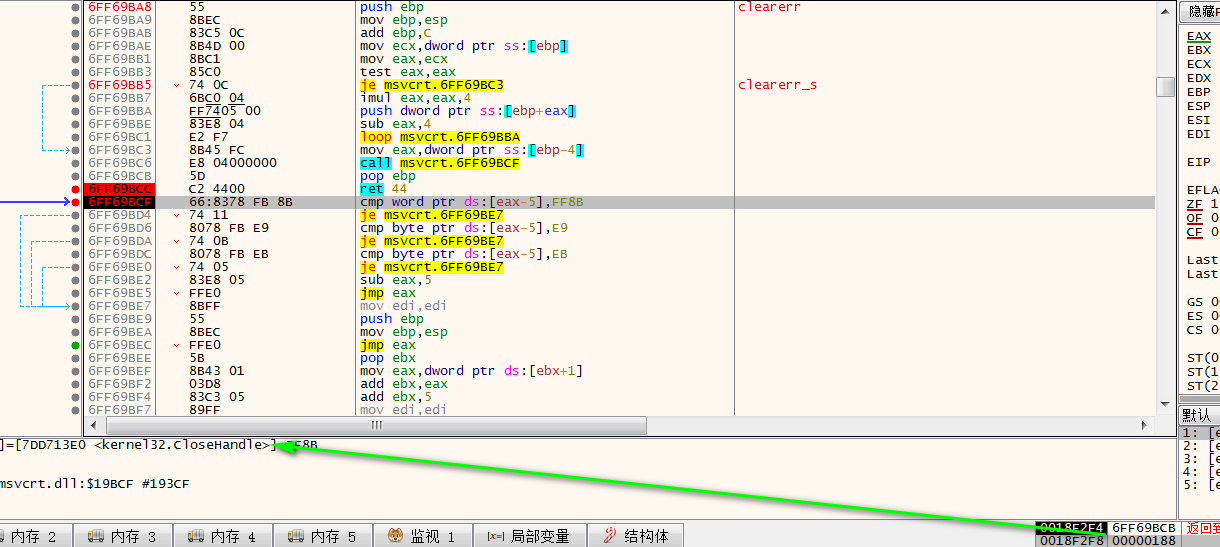
Task: Switch to the 内存 2 tab
Action: 37,536
